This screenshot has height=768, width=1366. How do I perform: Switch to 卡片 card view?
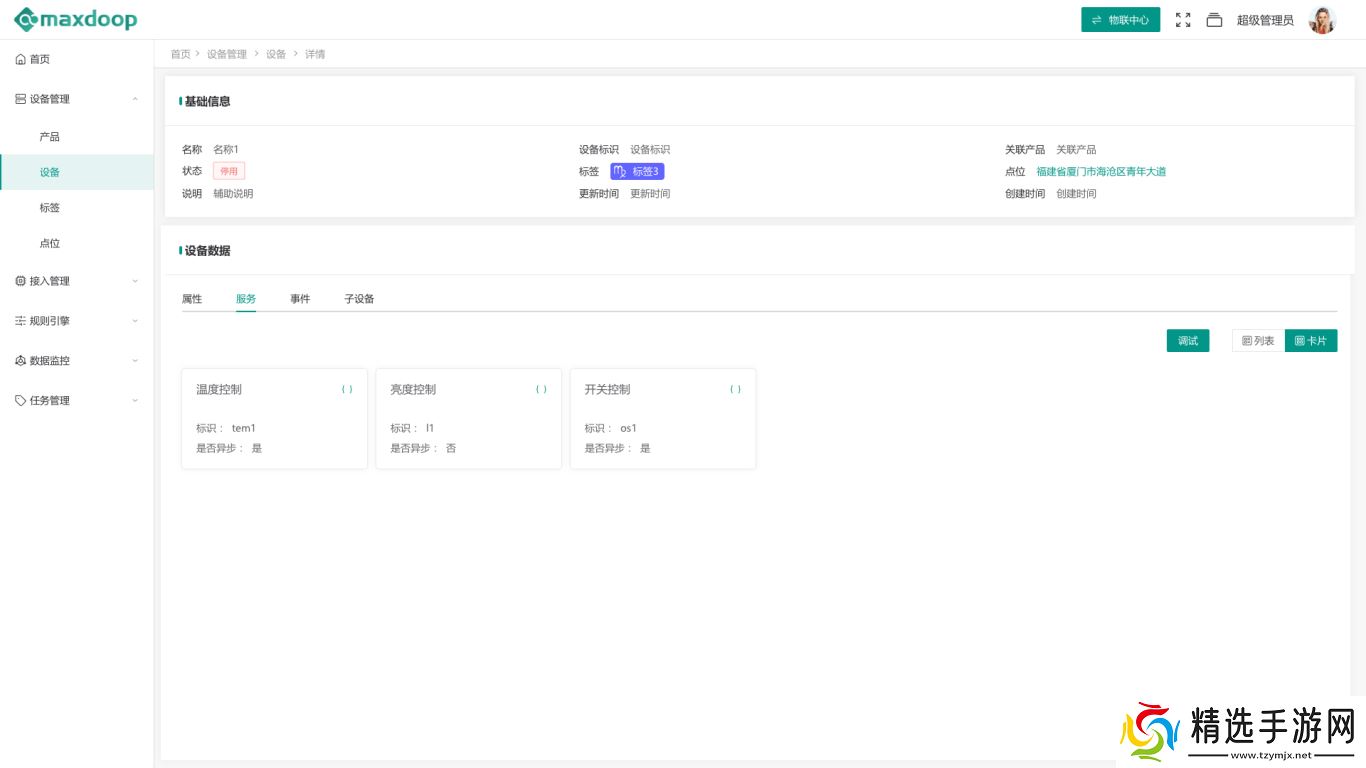tap(1310, 341)
